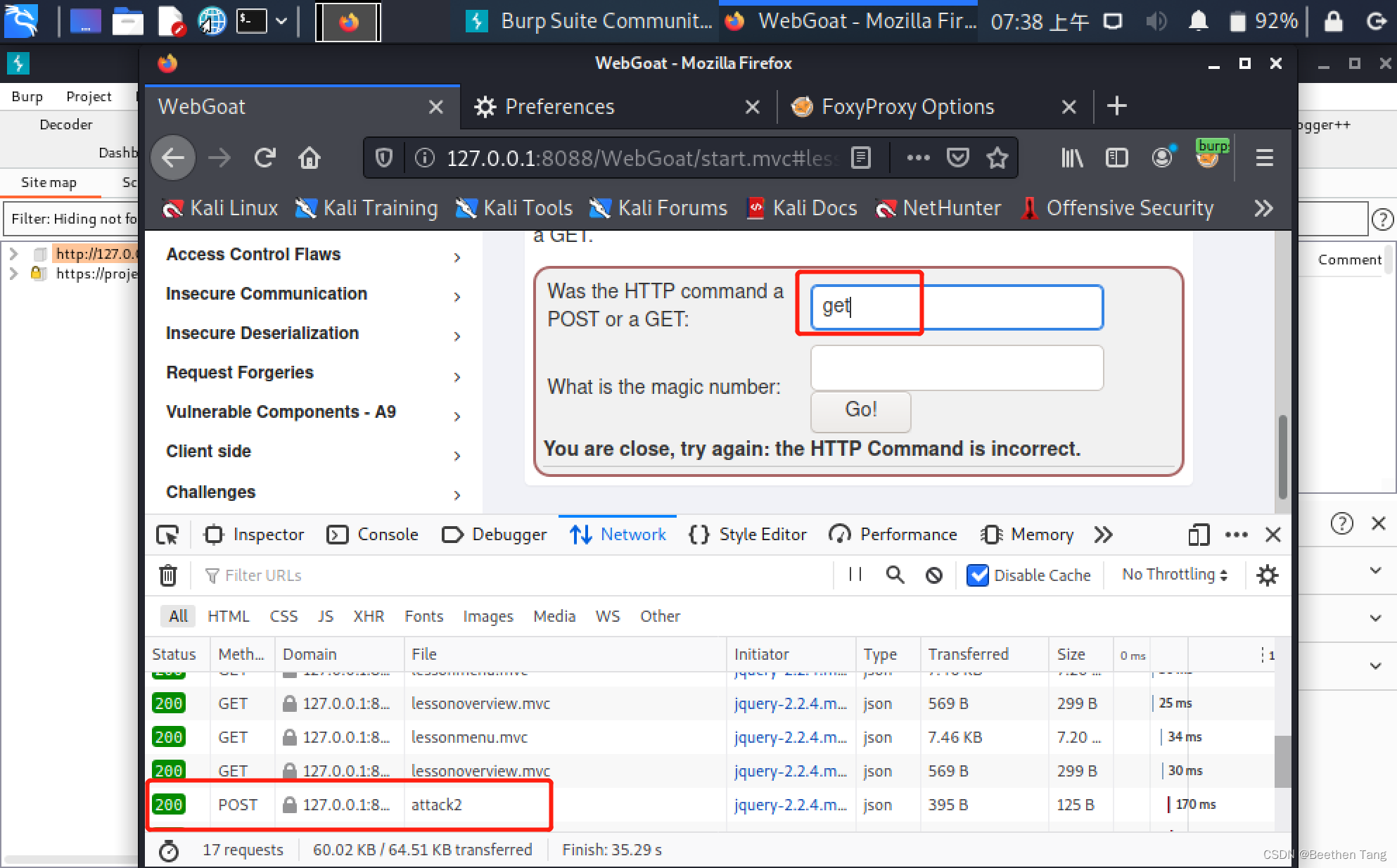Toggle reader view in address bar
The image size is (1397, 868).
click(861, 158)
